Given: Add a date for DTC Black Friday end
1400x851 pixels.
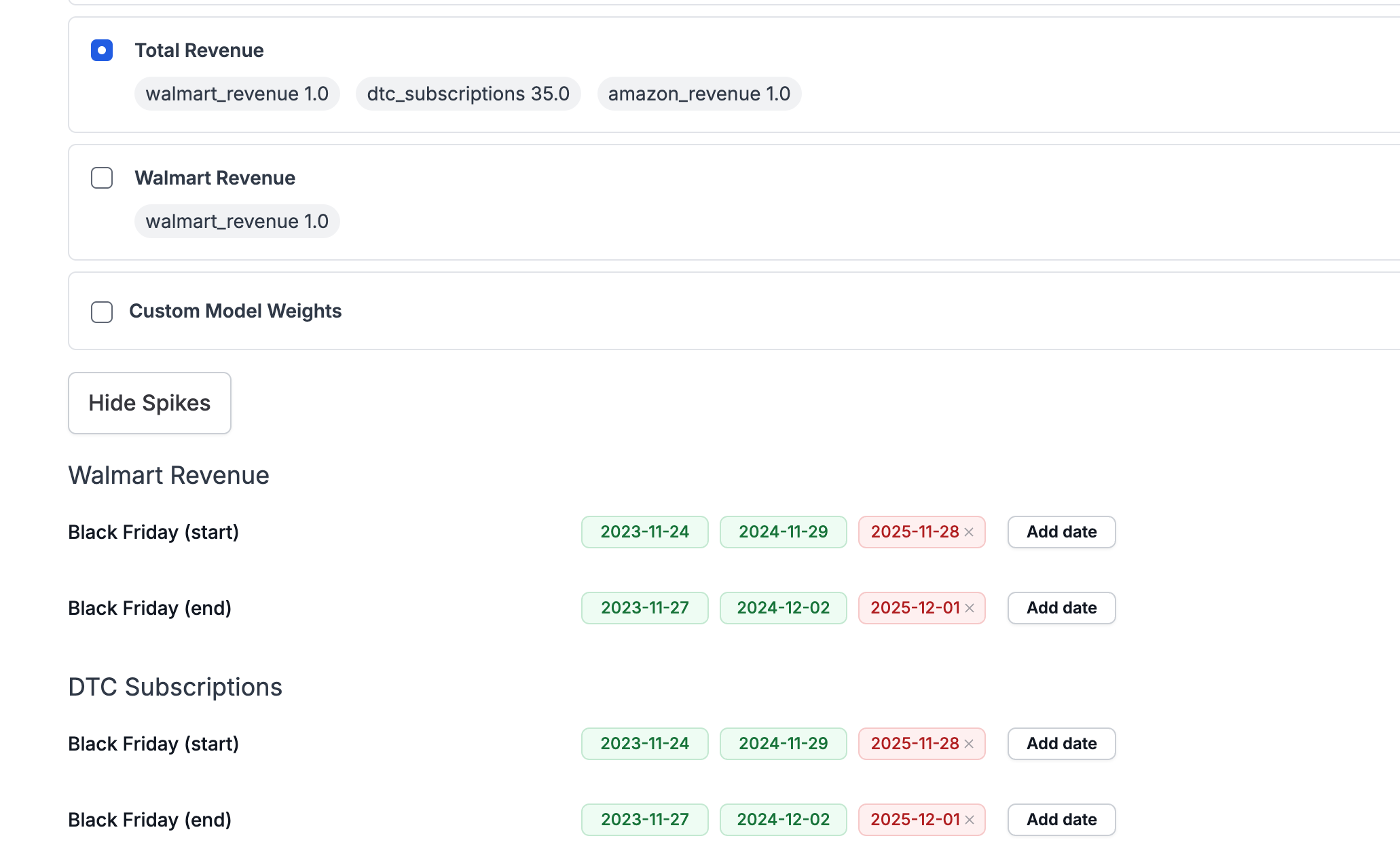Looking at the screenshot, I should tap(1061, 820).
